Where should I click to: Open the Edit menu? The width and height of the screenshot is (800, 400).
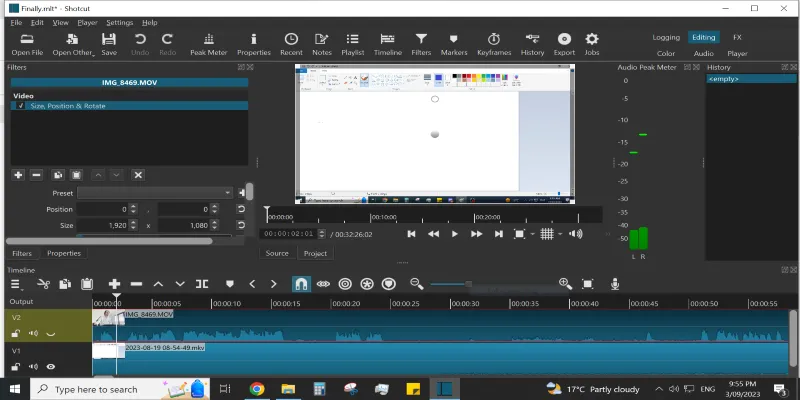(37, 22)
